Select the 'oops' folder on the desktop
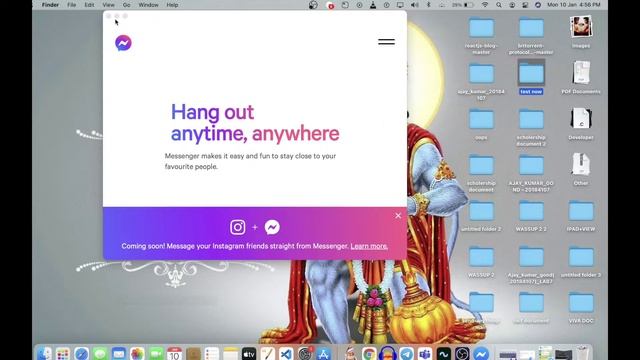 pyautogui.click(x=481, y=124)
